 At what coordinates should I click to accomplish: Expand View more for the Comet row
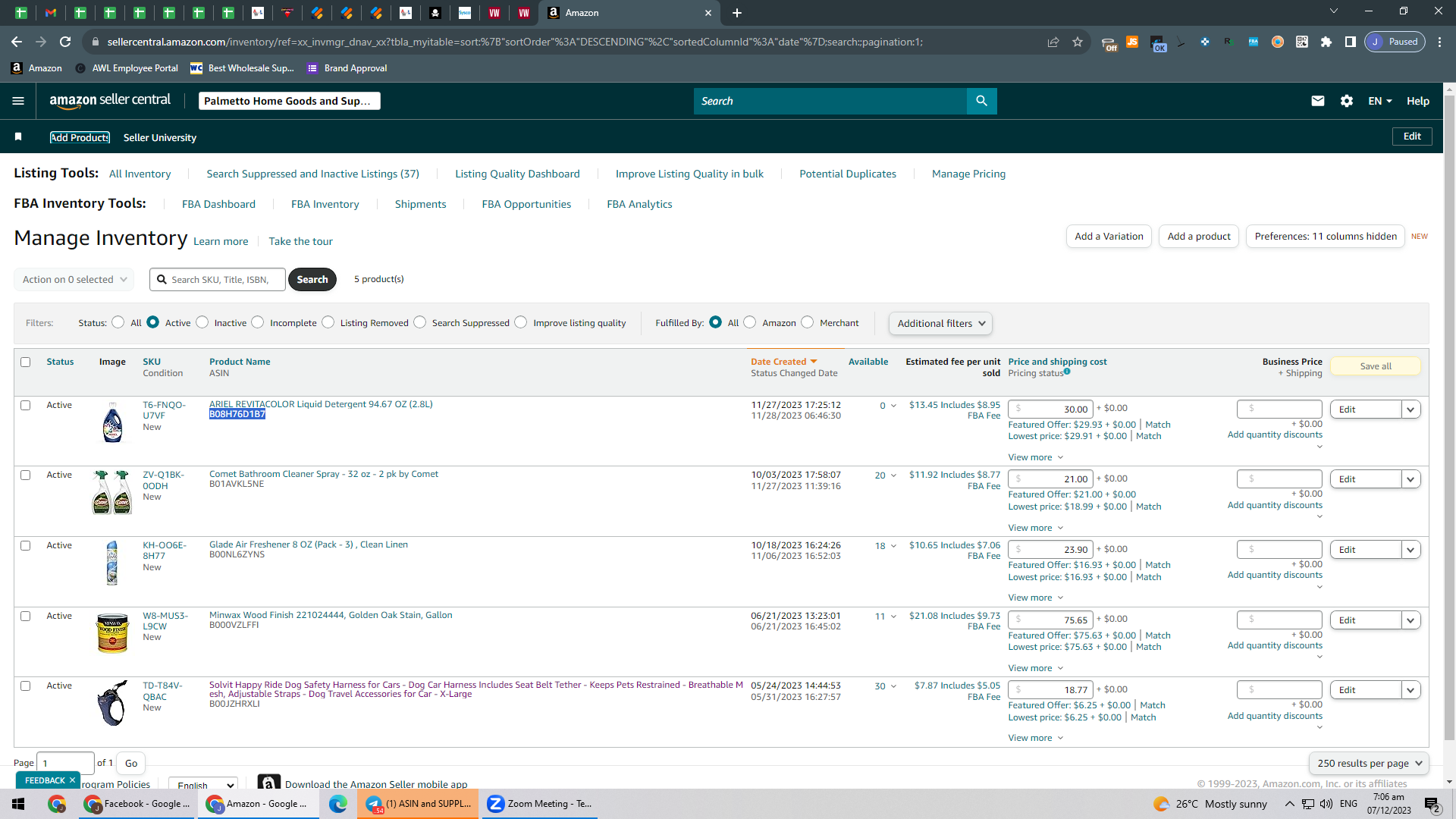coord(1036,528)
